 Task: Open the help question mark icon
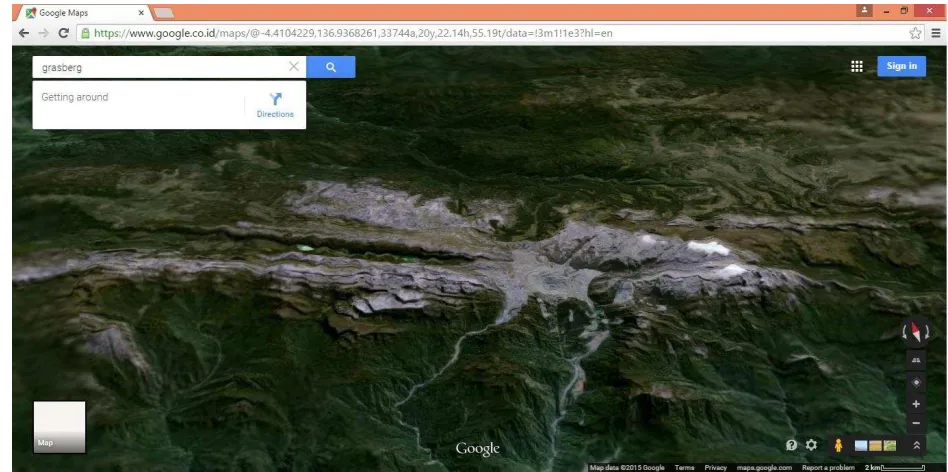pyautogui.click(x=791, y=445)
